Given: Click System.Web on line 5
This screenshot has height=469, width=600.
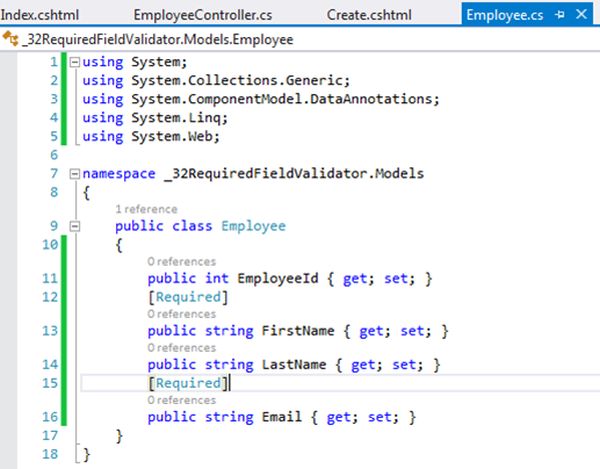Looking at the screenshot, I should (x=172, y=137).
